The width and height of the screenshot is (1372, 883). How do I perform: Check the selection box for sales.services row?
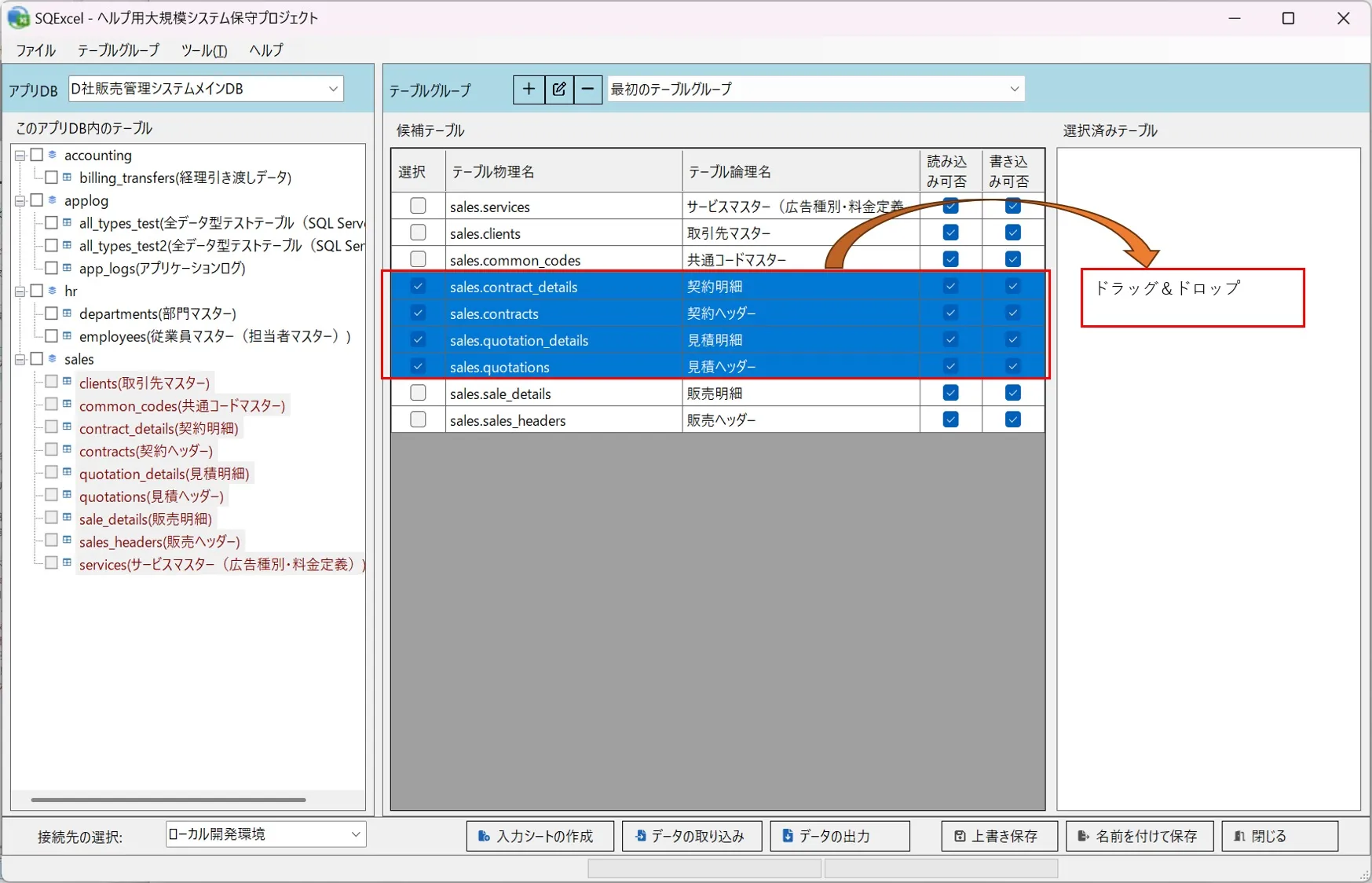click(418, 206)
